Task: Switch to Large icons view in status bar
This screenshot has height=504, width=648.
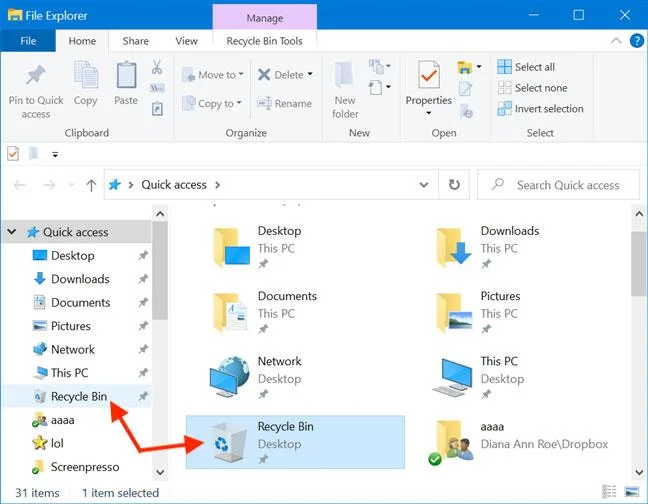Action: pos(632,492)
